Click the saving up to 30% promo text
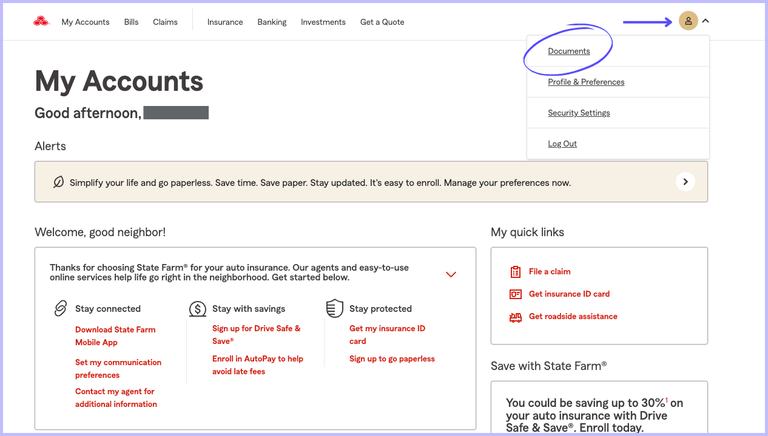The height and width of the screenshot is (436, 768). coord(594,415)
